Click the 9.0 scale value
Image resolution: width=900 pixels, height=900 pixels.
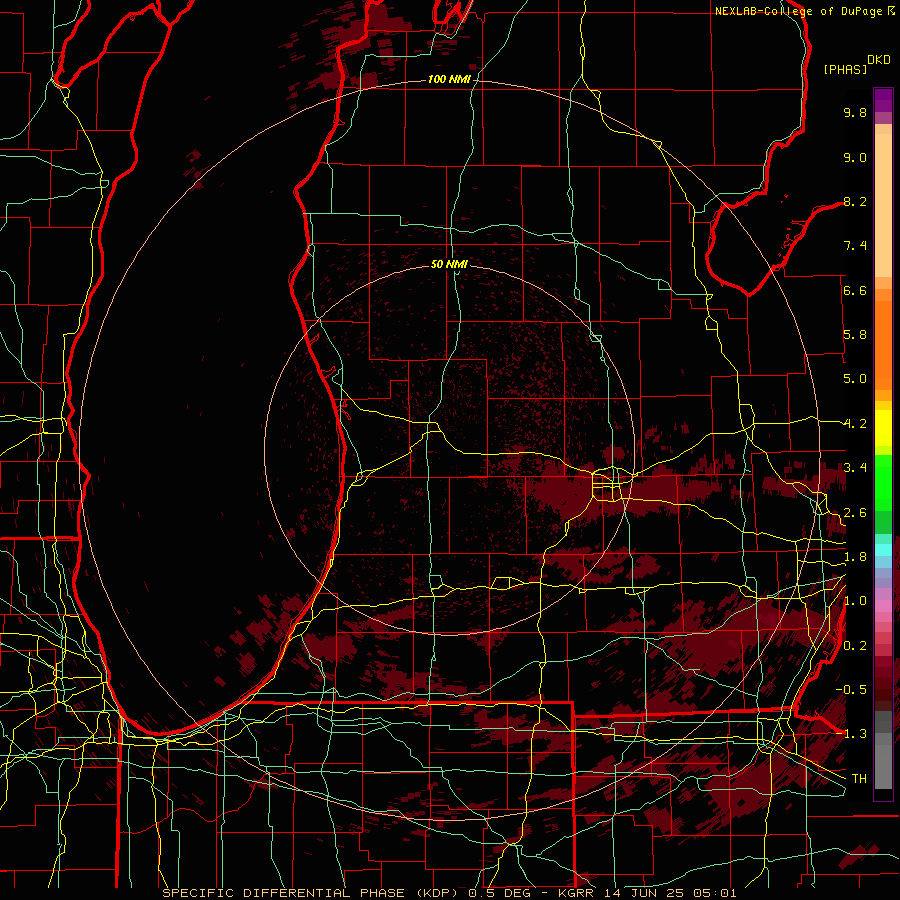point(855,157)
